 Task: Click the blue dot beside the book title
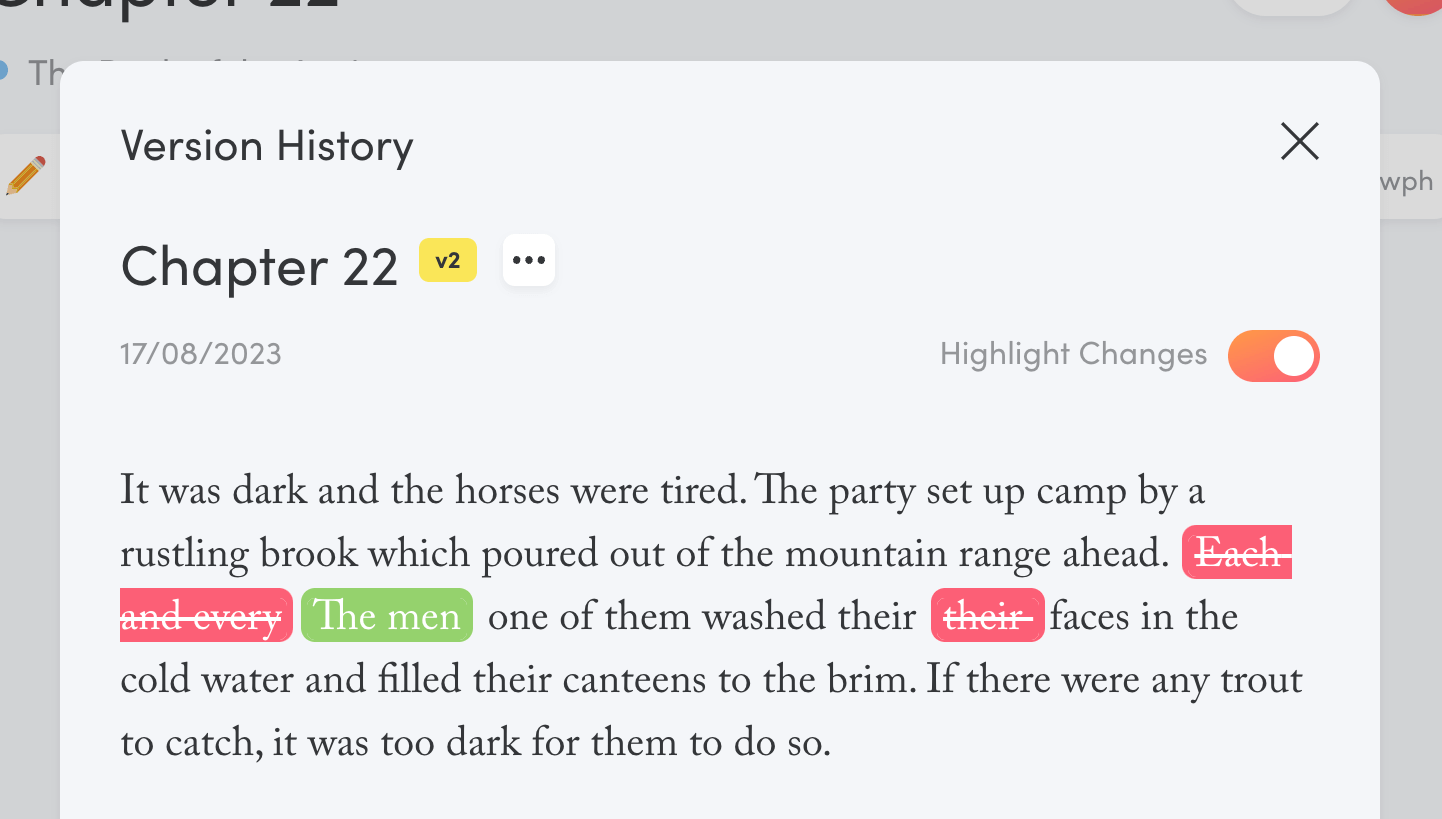3,70
